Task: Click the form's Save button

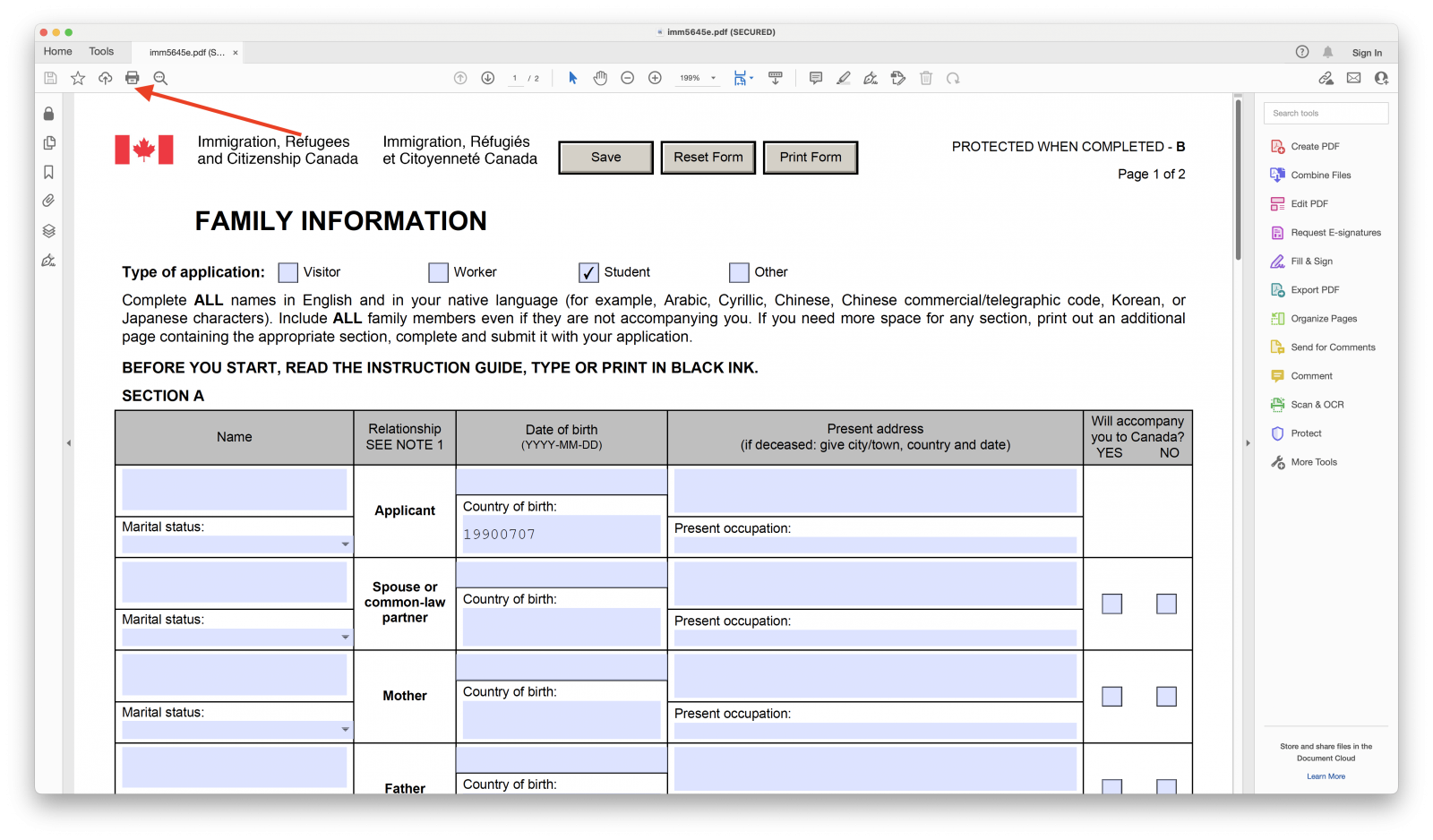Action: (x=606, y=158)
